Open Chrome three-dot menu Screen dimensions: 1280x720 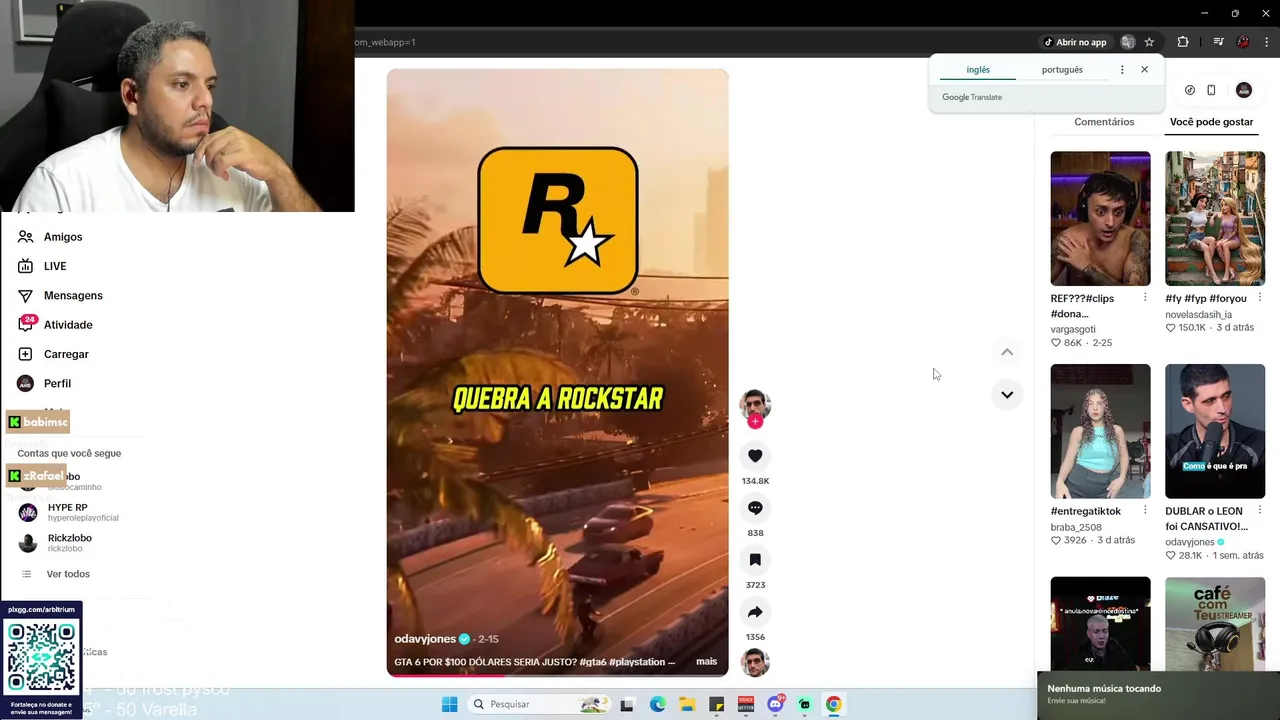tap(1267, 42)
